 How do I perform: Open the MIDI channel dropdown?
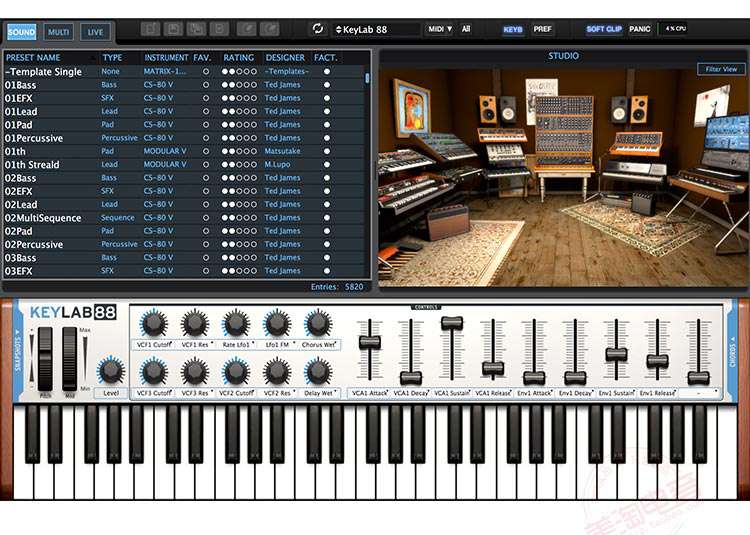coord(440,29)
